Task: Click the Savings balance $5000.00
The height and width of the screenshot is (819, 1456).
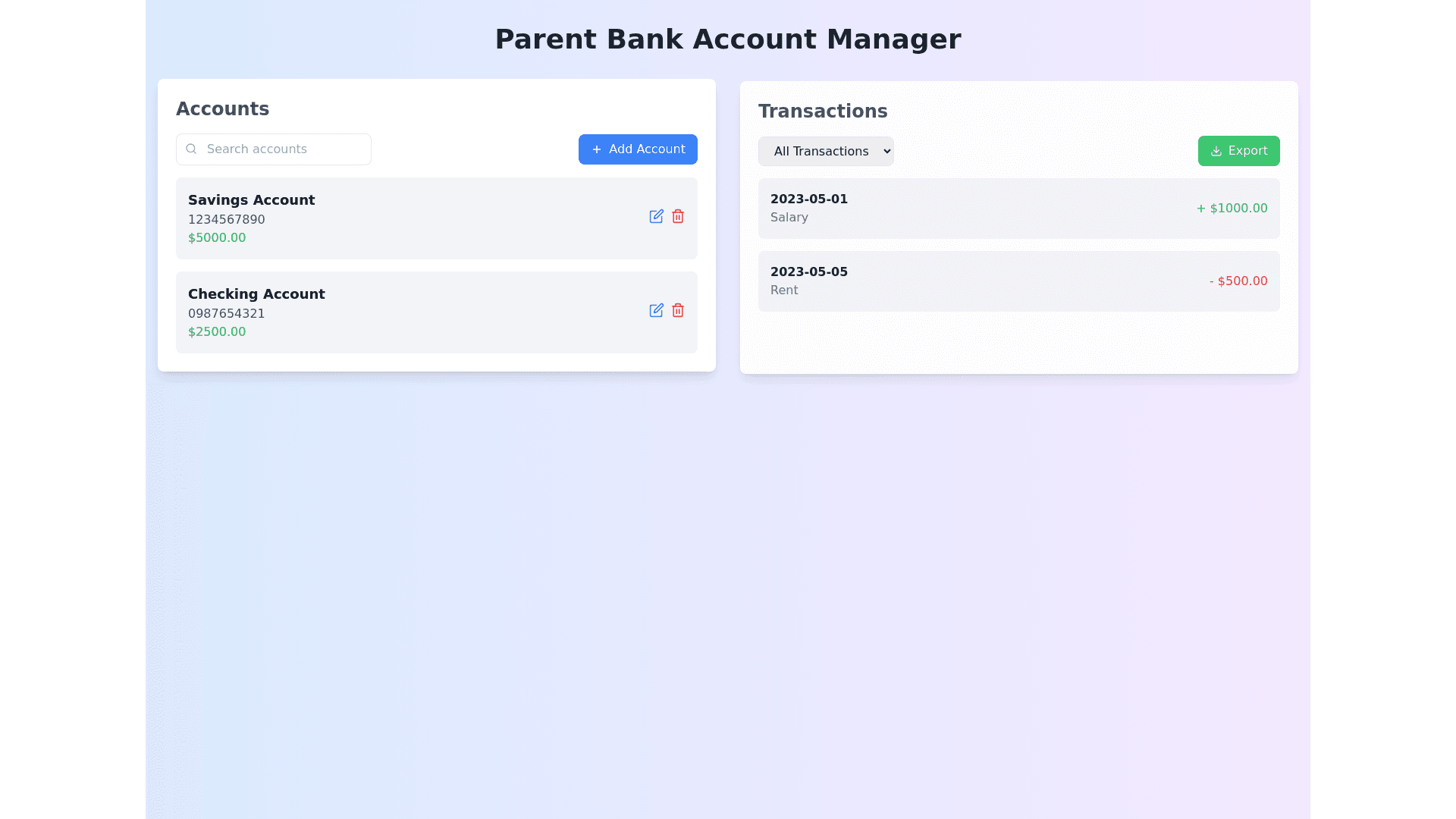Action: (x=217, y=238)
